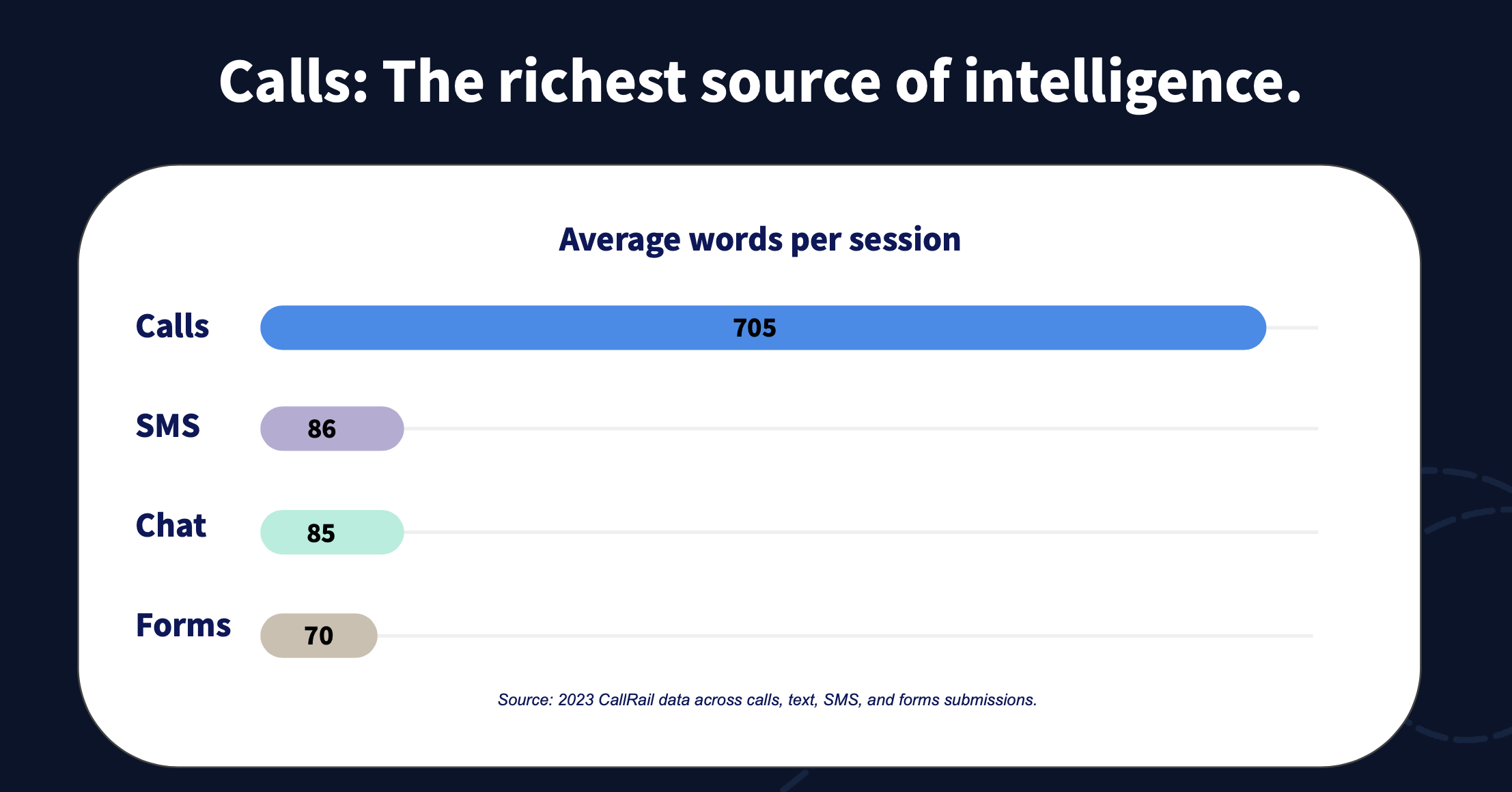Image resolution: width=1512 pixels, height=792 pixels.
Task: Select the Forms row label
Action: pyautogui.click(x=183, y=625)
